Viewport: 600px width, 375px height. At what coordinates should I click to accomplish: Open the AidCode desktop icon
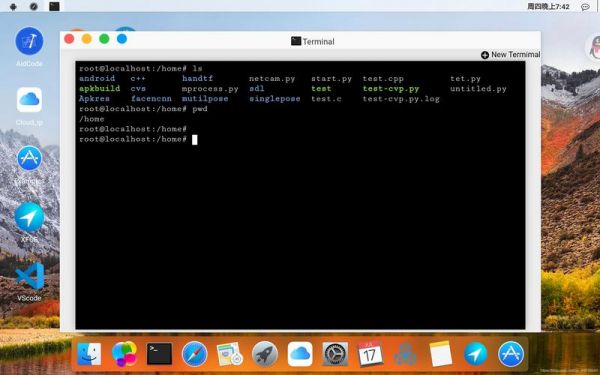[x=29, y=41]
